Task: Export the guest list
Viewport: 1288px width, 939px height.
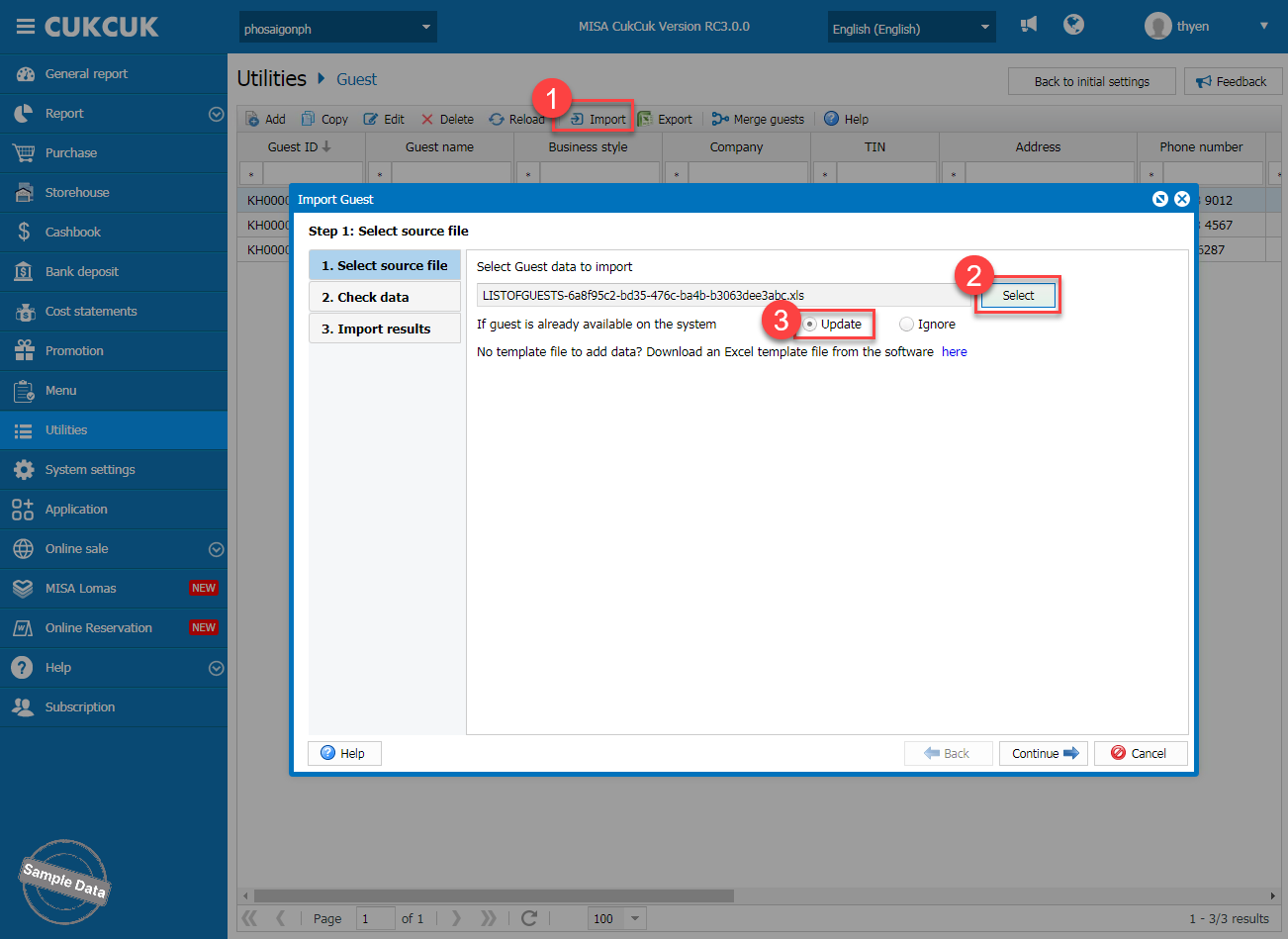Action: [x=665, y=119]
